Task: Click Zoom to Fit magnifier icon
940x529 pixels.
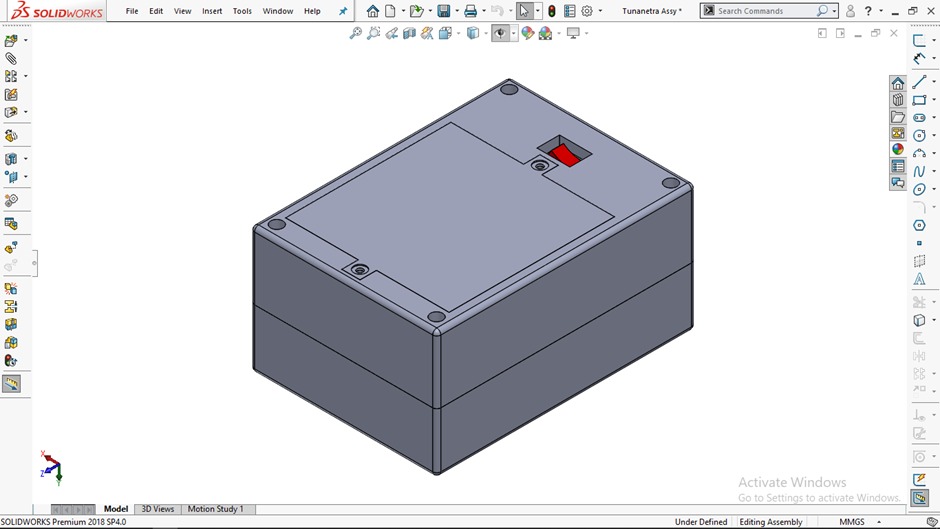Action: tap(355, 33)
